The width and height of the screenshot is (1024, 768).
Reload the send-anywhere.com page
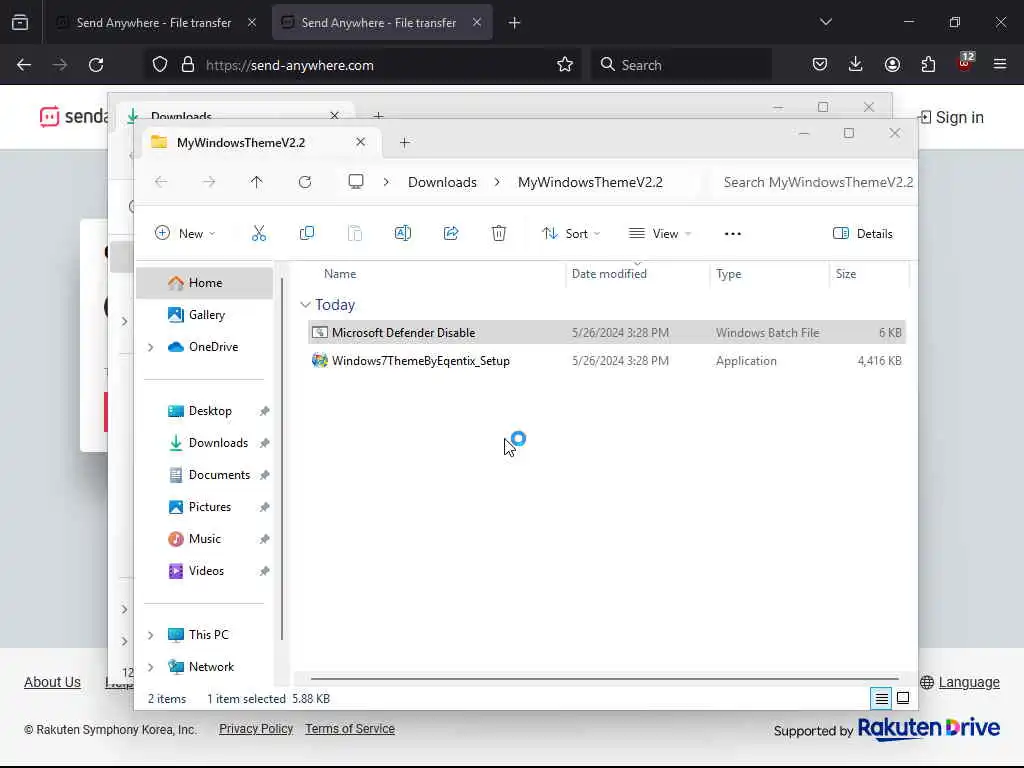96,65
